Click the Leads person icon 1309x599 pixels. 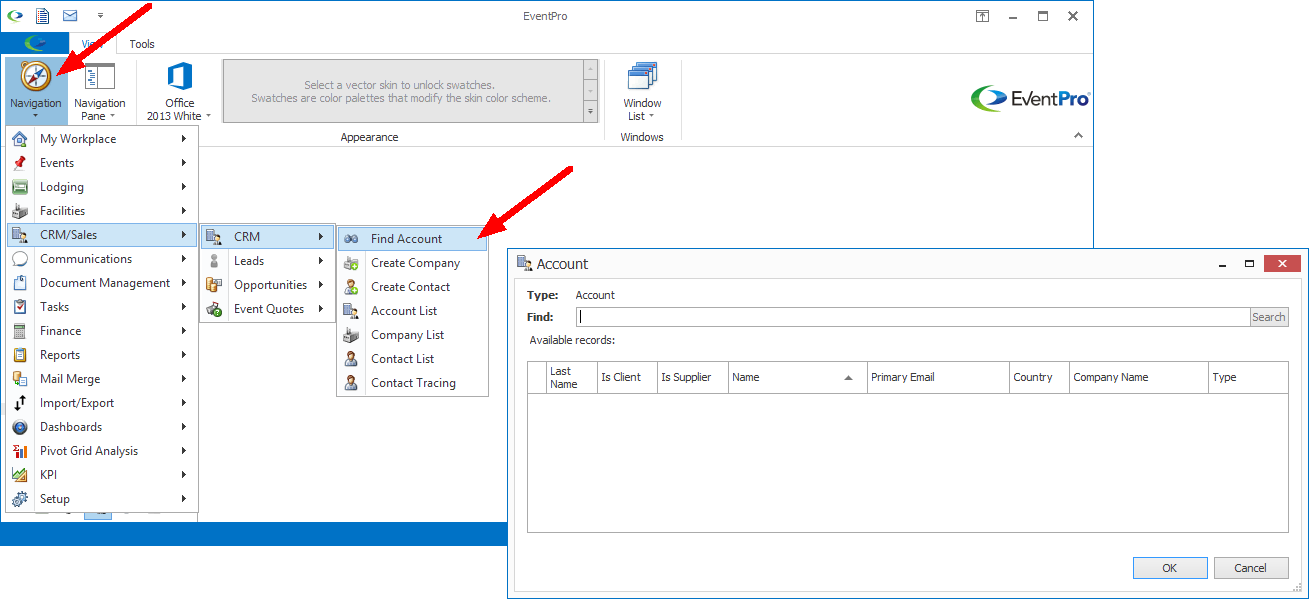click(x=214, y=261)
